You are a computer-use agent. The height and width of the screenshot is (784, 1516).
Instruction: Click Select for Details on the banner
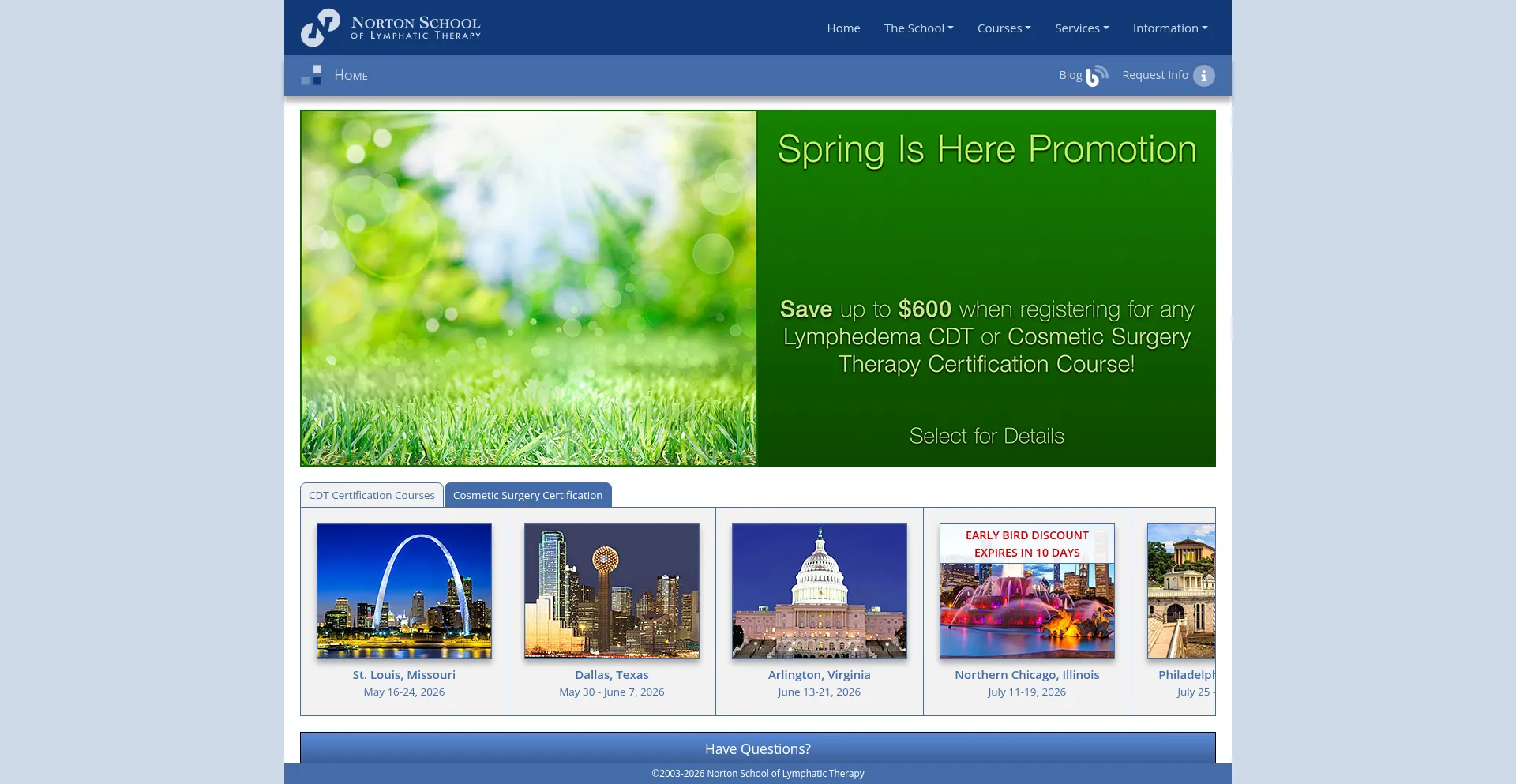tap(987, 436)
